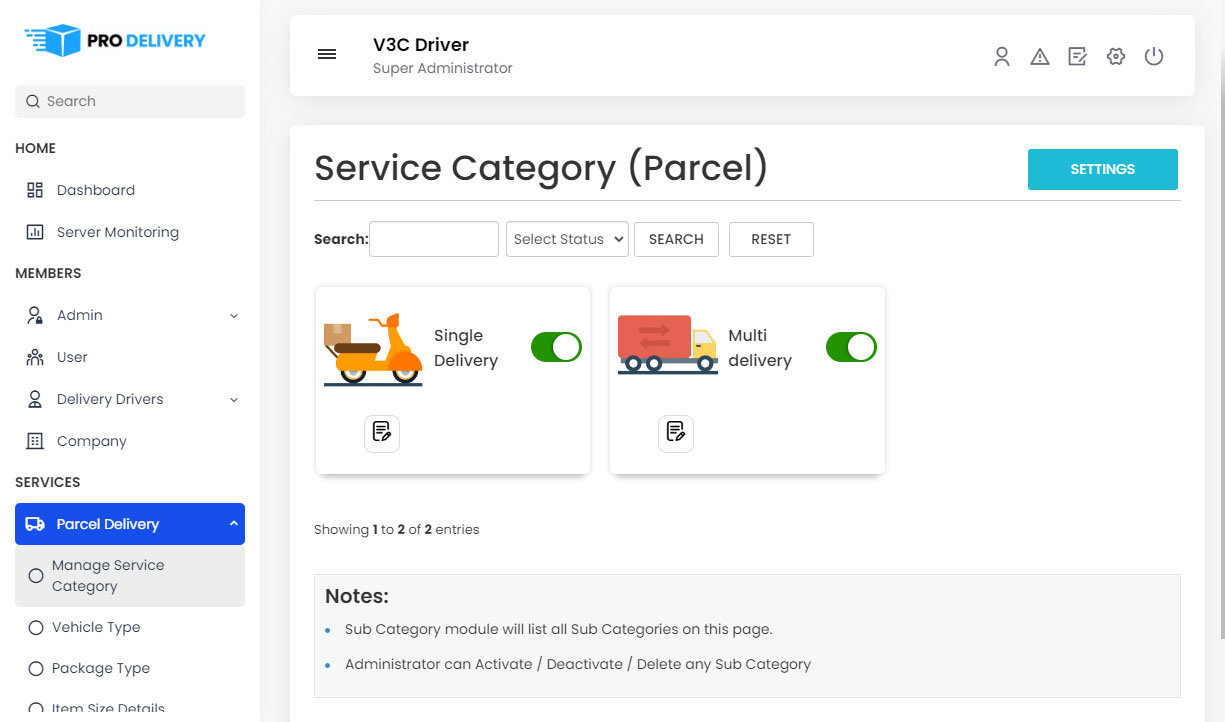Click the SETTINGS button
The height and width of the screenshot is (722, 1225).
click(1103, 169)
